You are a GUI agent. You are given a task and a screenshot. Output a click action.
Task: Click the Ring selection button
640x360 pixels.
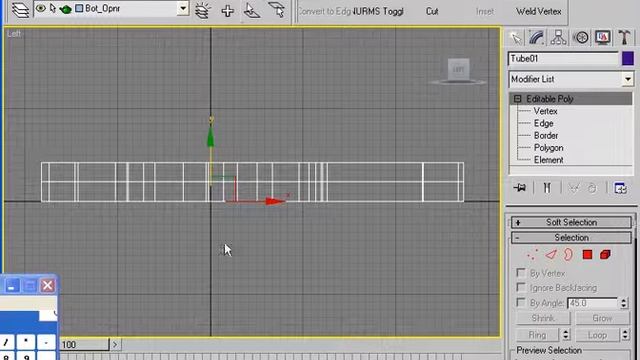[537, 335]
